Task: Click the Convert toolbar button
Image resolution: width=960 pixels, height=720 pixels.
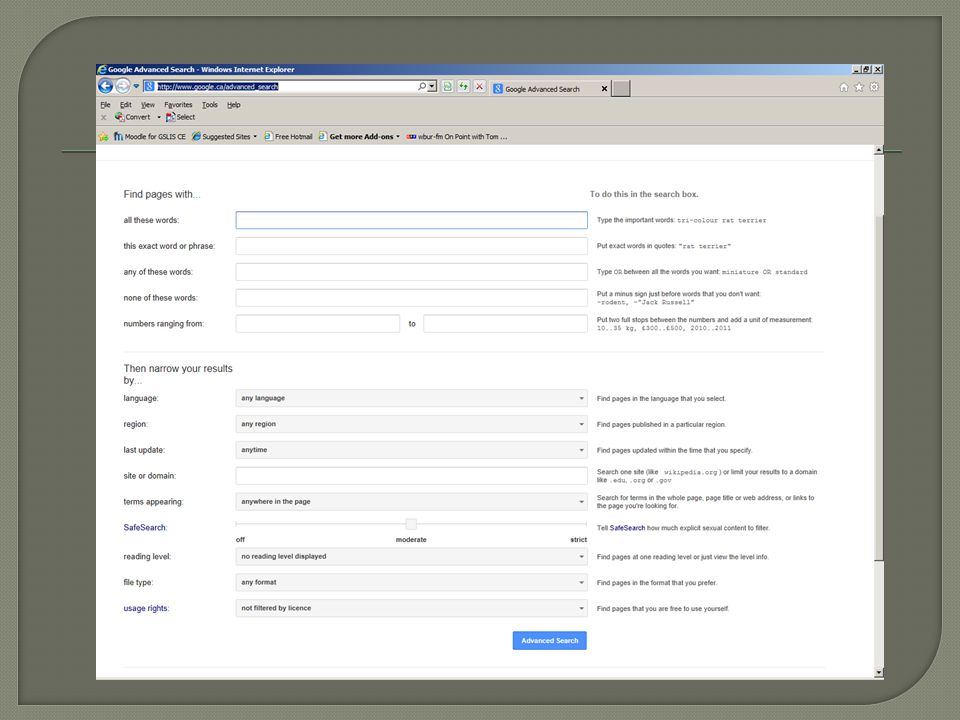Action: (133, 117)
